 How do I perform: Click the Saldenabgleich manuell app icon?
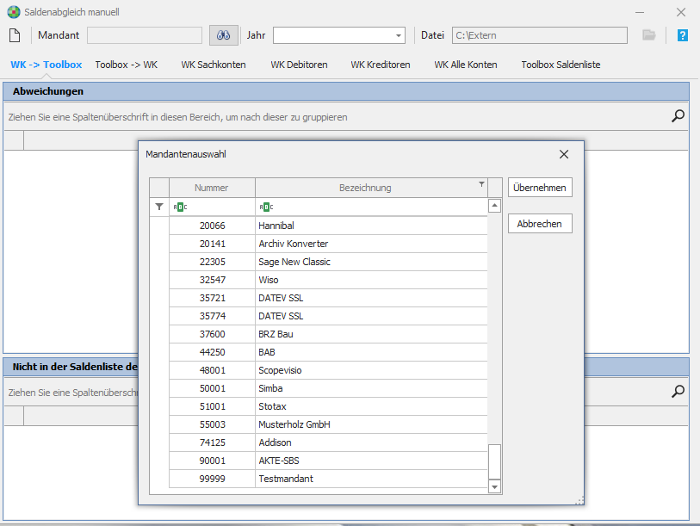[14, 12]
